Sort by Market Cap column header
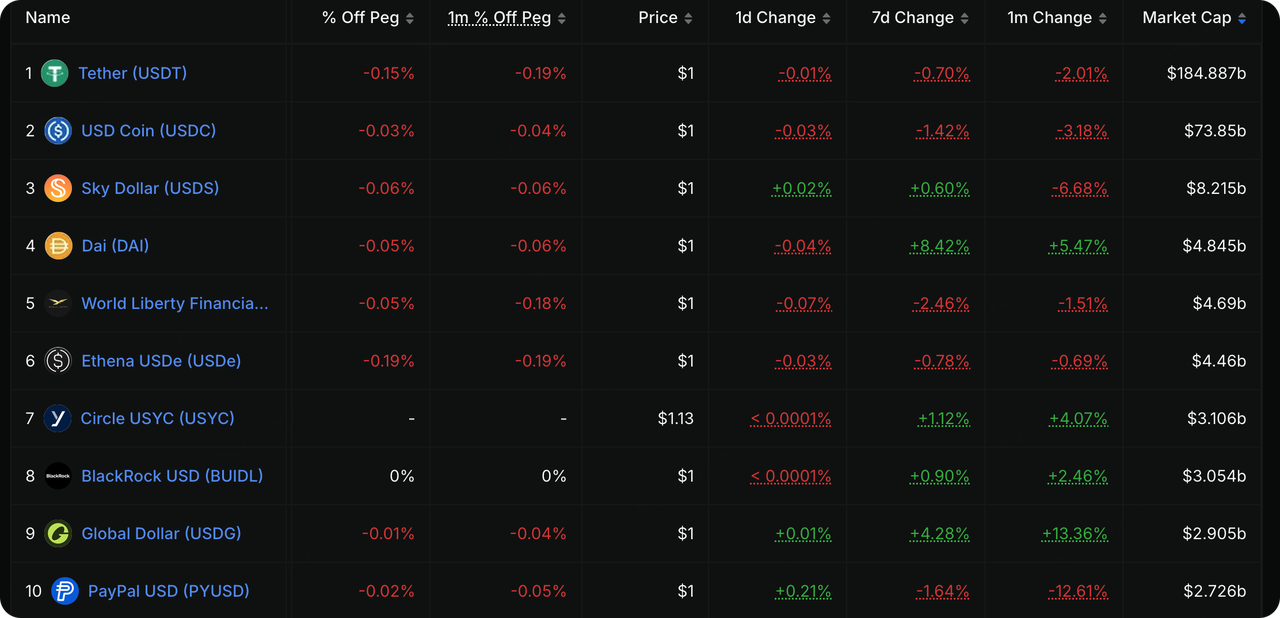 [x=1194, y=18]
